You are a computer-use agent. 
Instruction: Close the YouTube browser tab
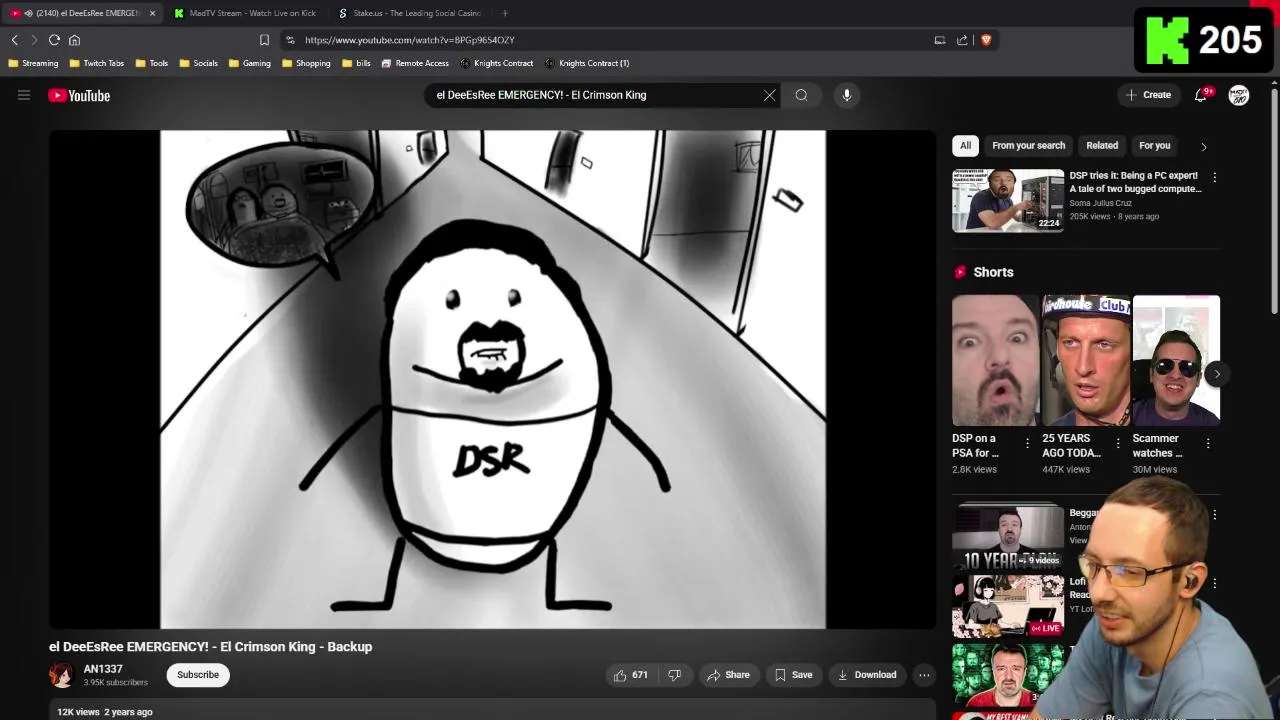152,13
